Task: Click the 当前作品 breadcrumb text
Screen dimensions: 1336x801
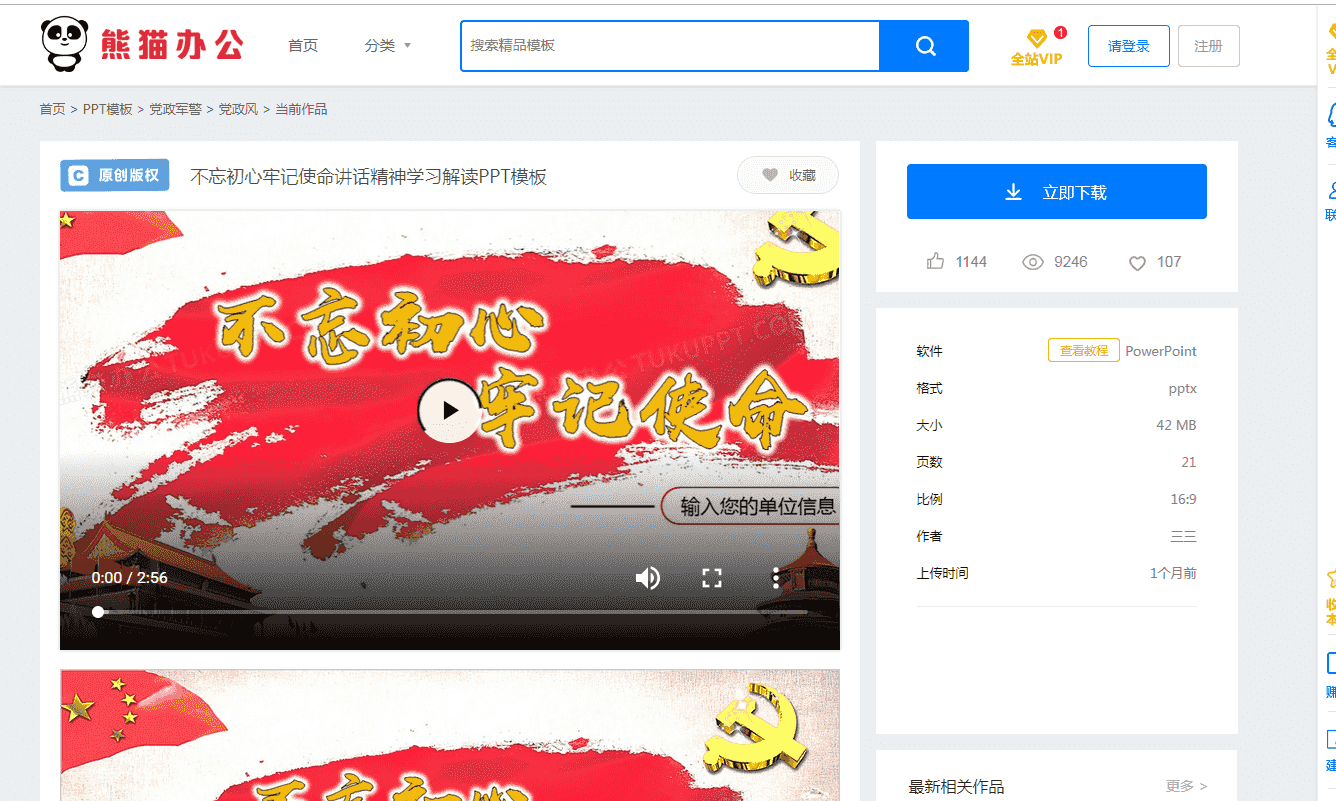Action: pos(301,109)
